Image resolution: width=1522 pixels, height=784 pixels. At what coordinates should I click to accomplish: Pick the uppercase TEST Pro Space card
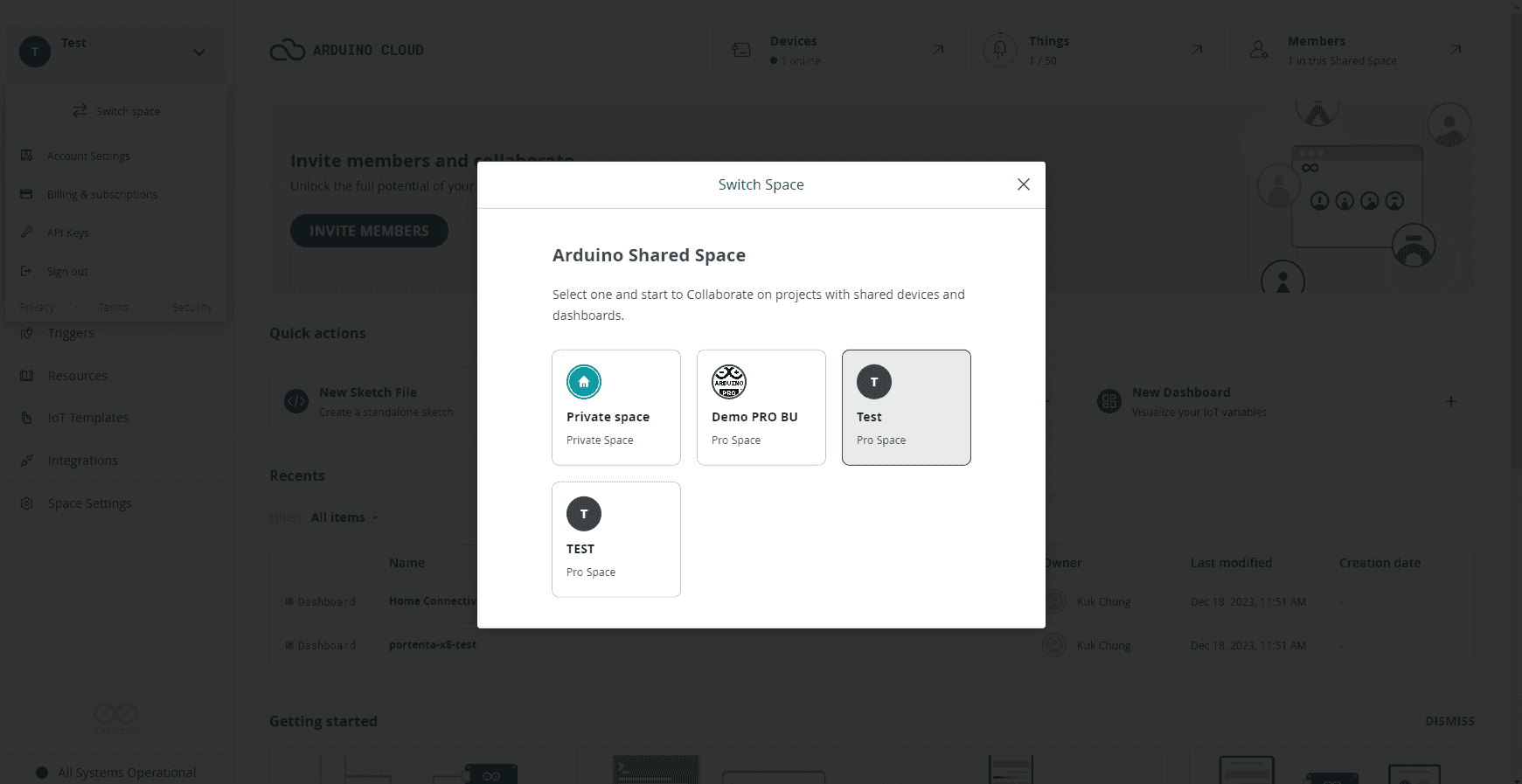tap(615, 539)
